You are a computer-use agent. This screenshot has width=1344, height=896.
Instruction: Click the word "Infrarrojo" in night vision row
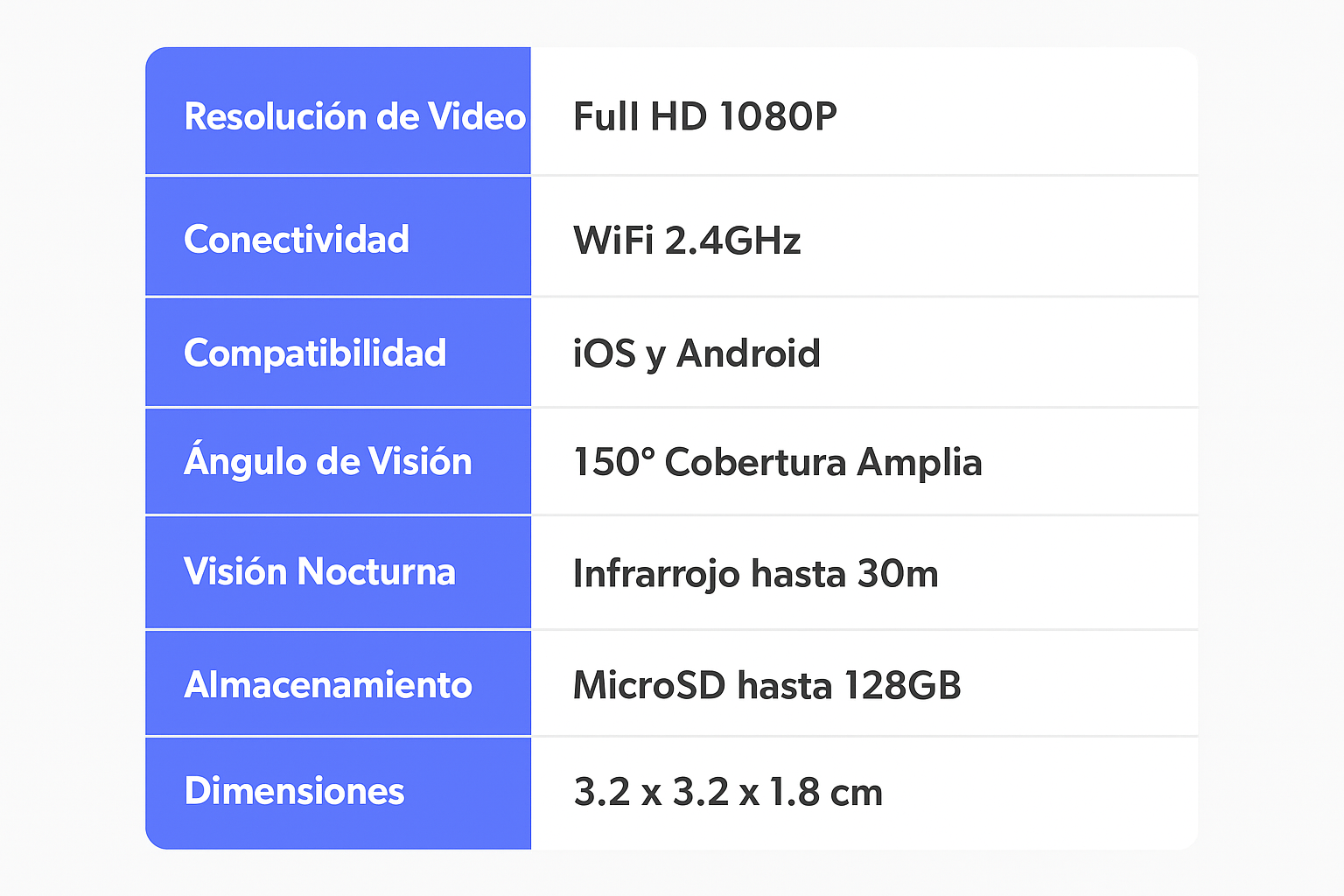656,574
